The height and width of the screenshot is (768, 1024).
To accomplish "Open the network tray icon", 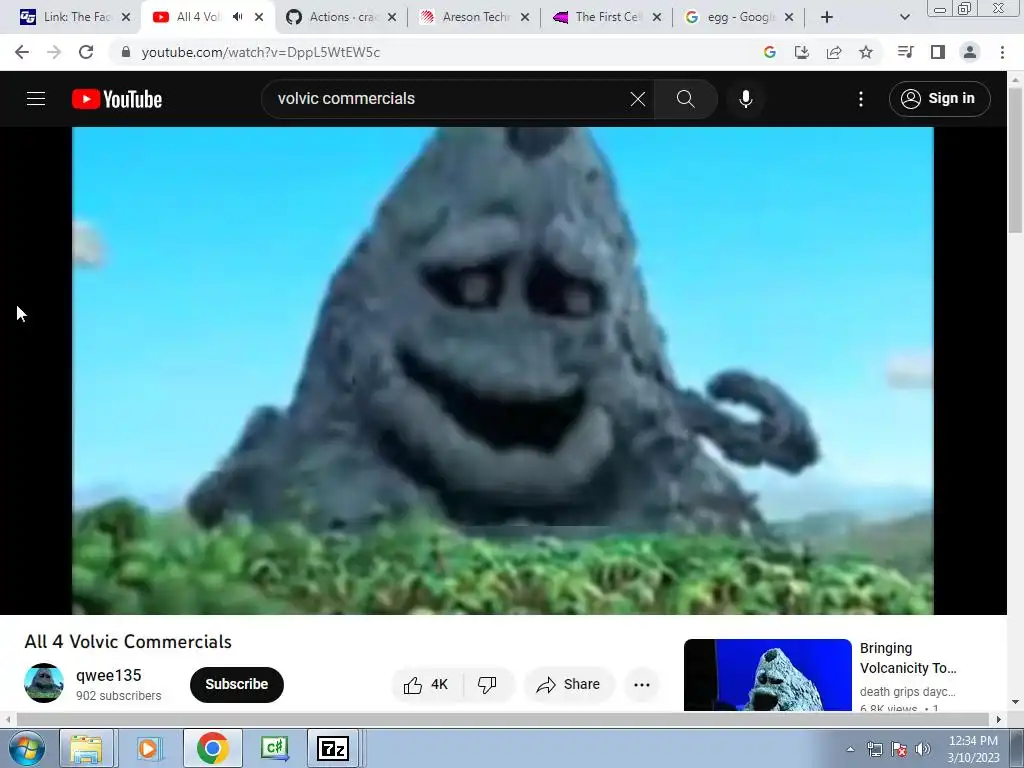I will 874,749.
